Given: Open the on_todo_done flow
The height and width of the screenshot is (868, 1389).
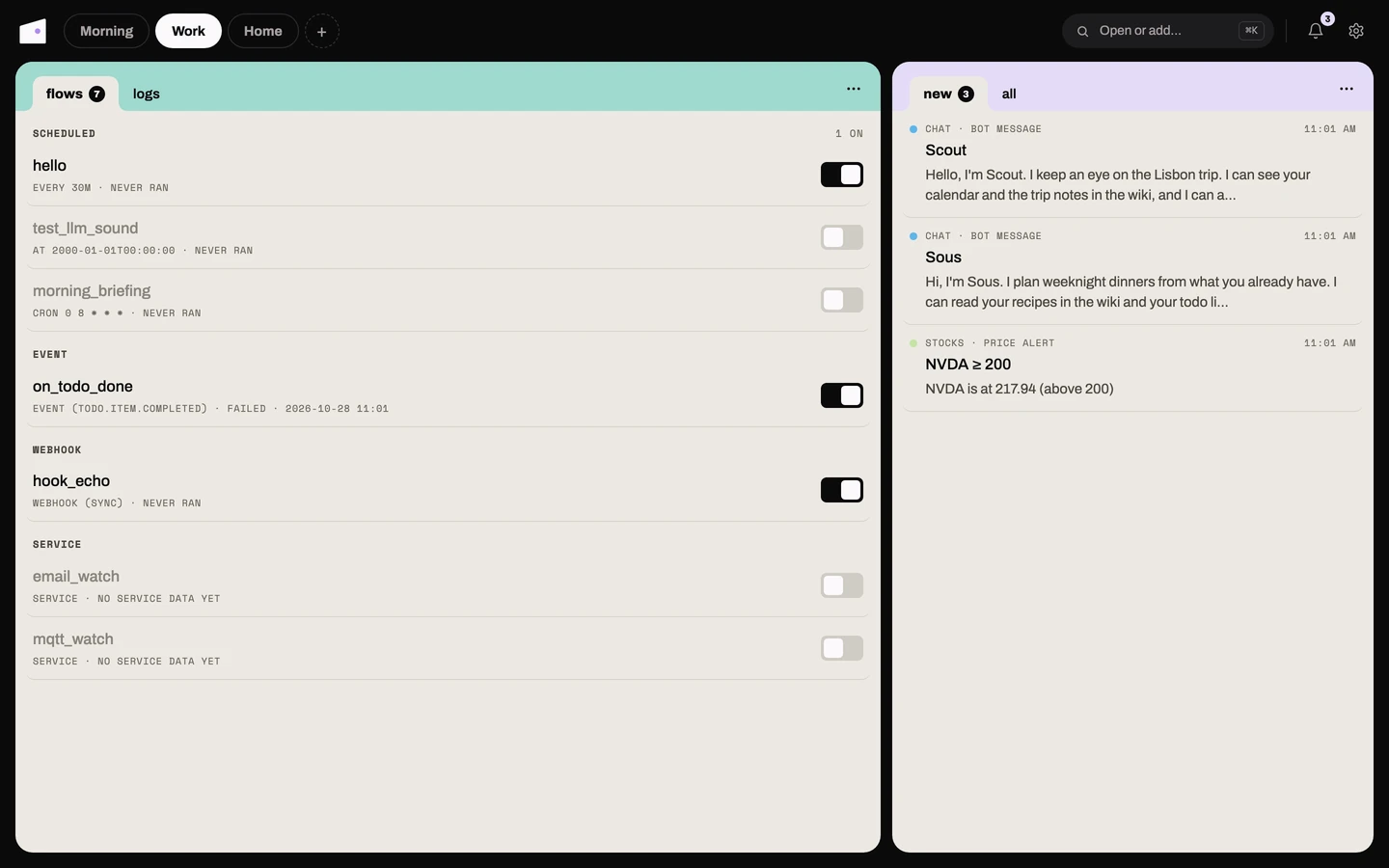Looking at the screenshot, I should pos(83,387).
